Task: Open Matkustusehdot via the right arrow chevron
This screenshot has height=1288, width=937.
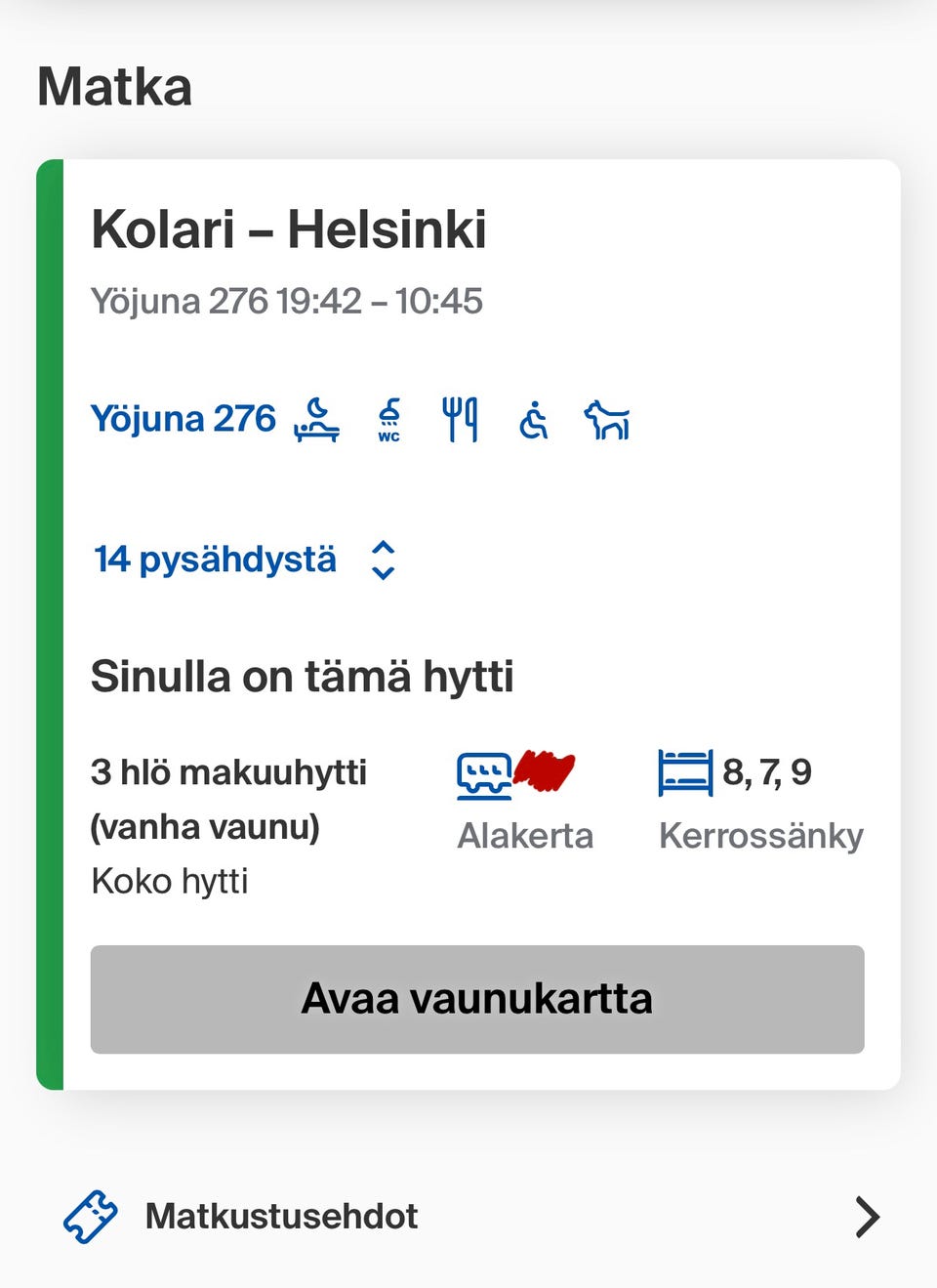Action: (x=867, y=1217)
